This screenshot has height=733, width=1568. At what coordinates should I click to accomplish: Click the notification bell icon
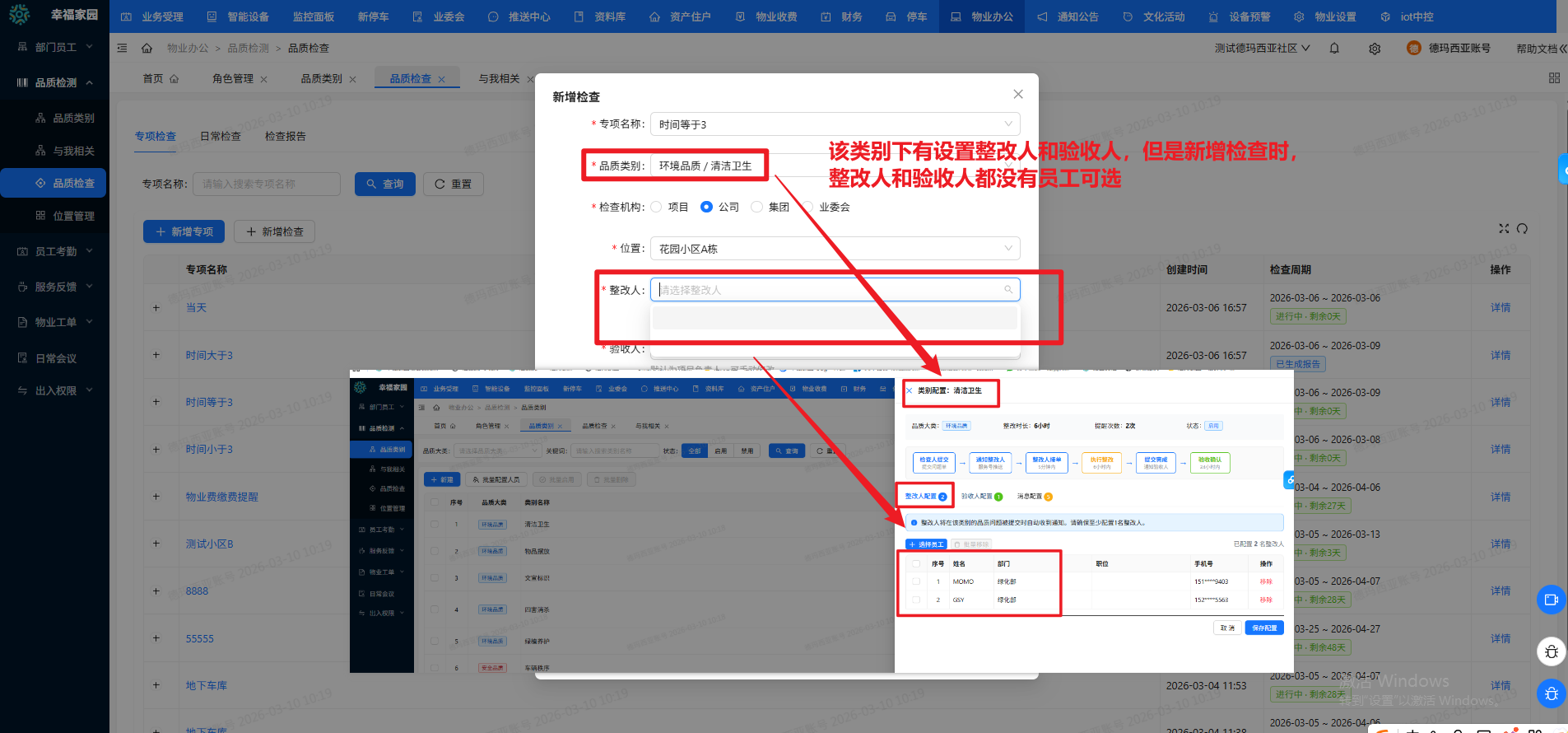click(1334, 49)
